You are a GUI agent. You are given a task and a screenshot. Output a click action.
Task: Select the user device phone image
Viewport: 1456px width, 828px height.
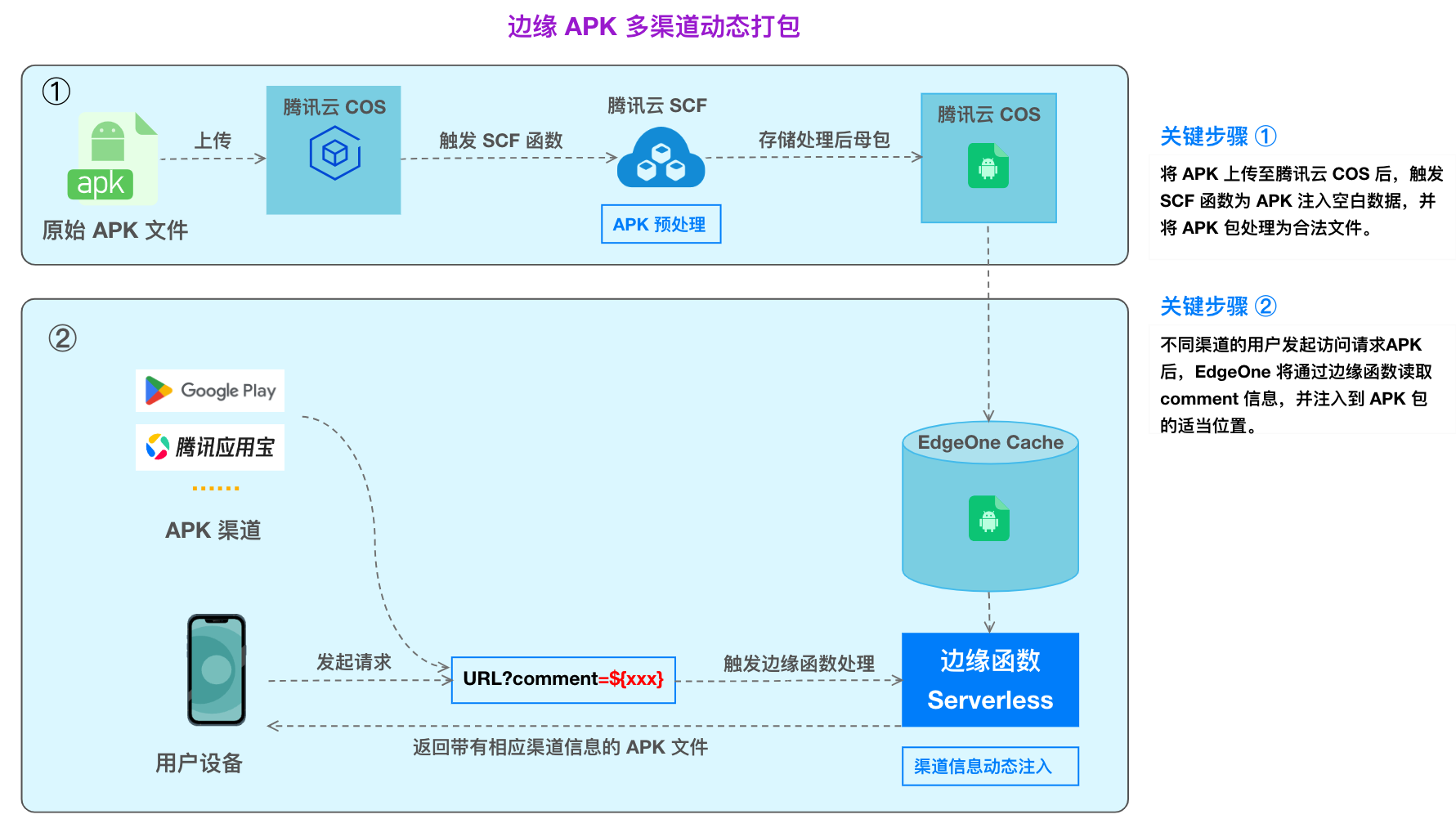click(x=217, y=670)
